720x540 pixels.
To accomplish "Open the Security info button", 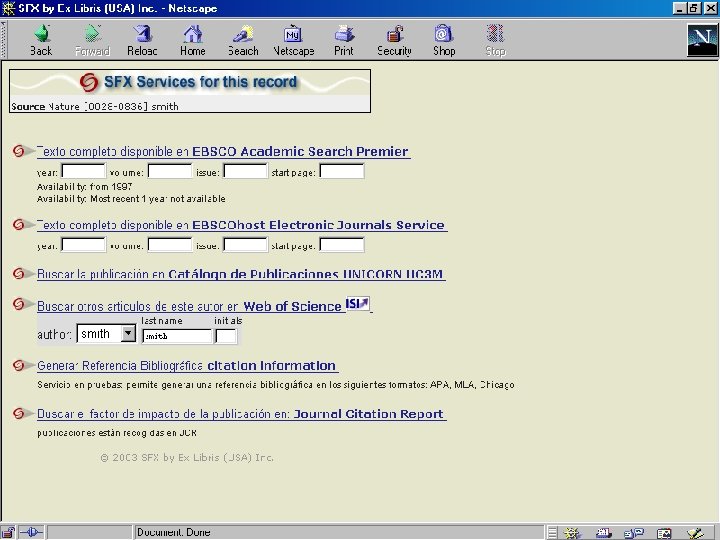I will pos(394,40).
